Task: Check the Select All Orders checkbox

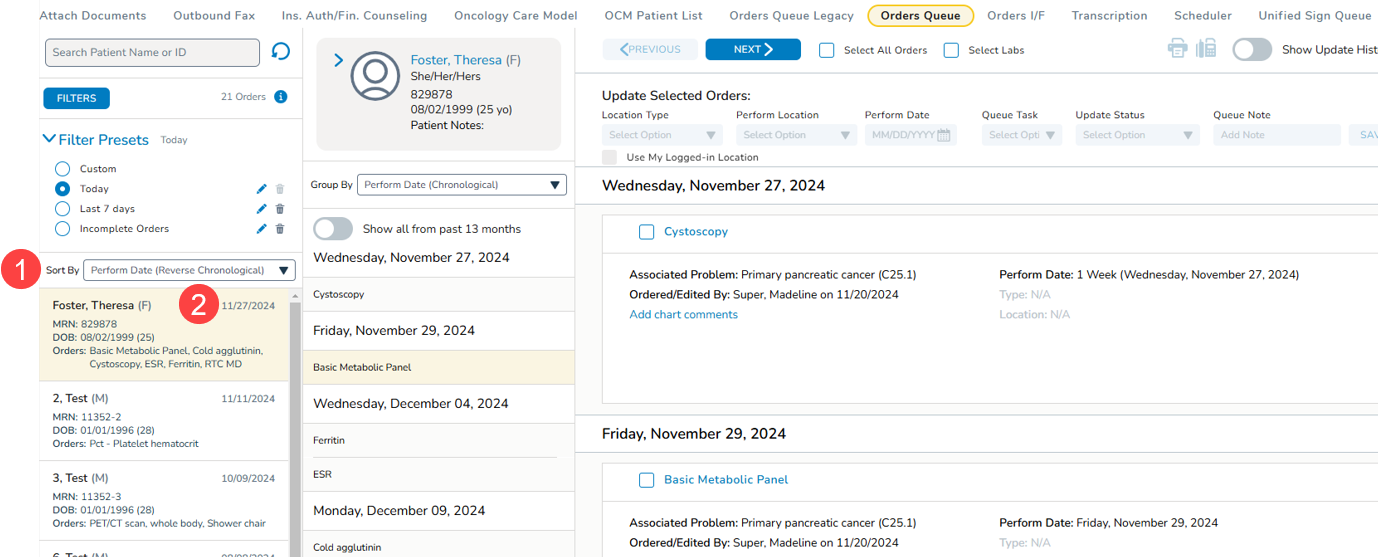Action: tap(827, 50)
